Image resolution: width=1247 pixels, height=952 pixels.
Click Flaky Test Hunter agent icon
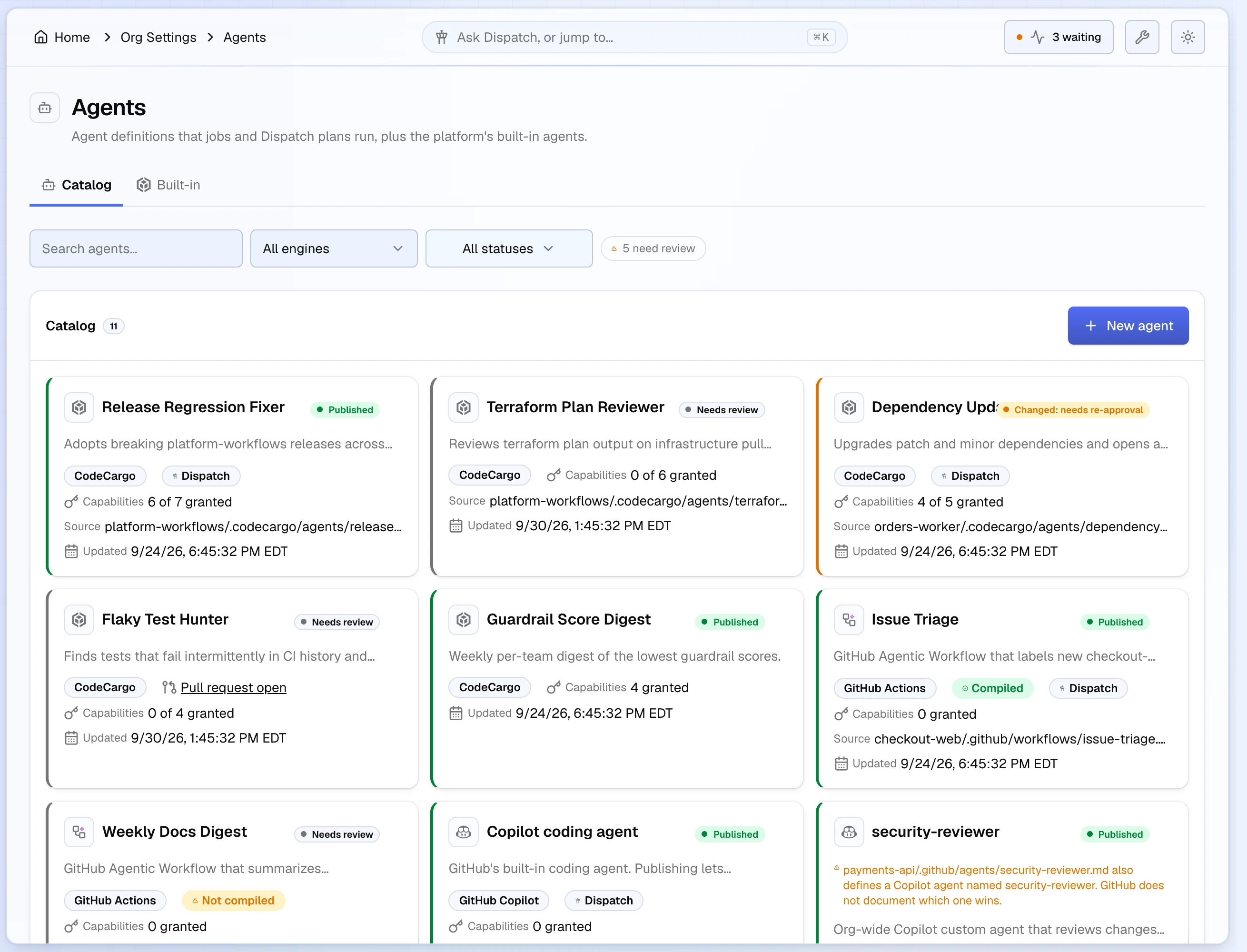click(x=79, y=620)
